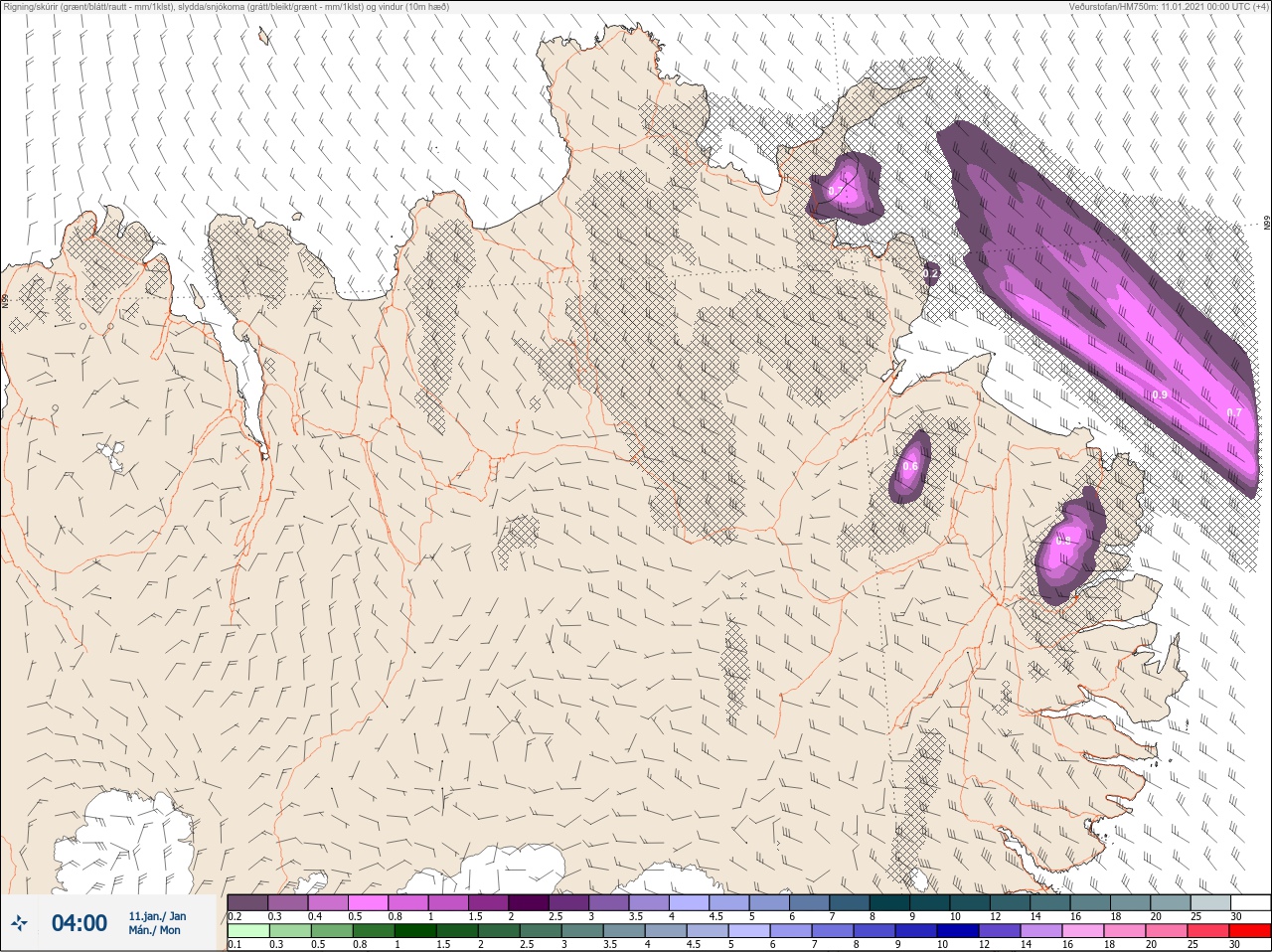Click the weekday text 'Mán./ Mon'
This screenshot has height=952, width=1272.
pos(154,931)
